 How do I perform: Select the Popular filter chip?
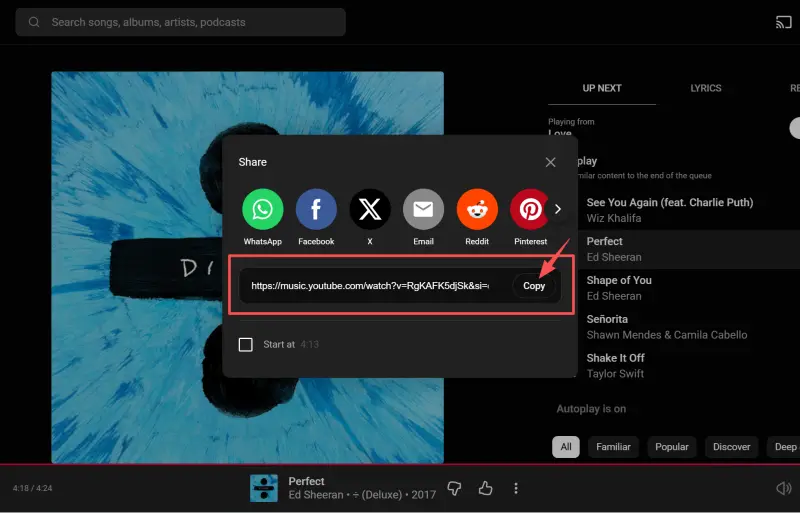pyautogui.click(x=672, y=447)
